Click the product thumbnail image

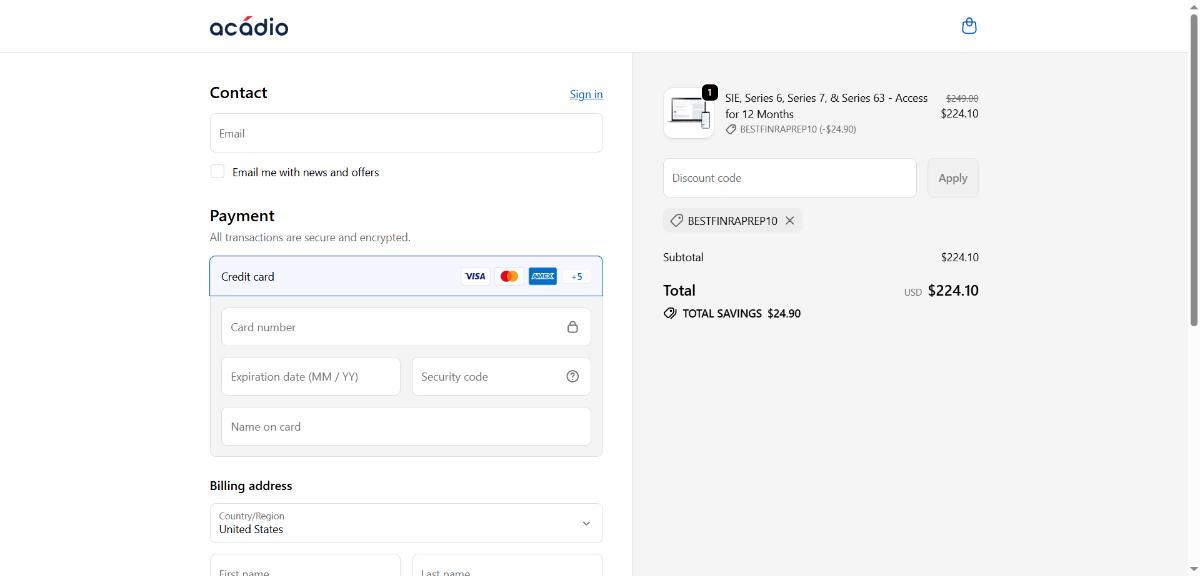point(689,112)
